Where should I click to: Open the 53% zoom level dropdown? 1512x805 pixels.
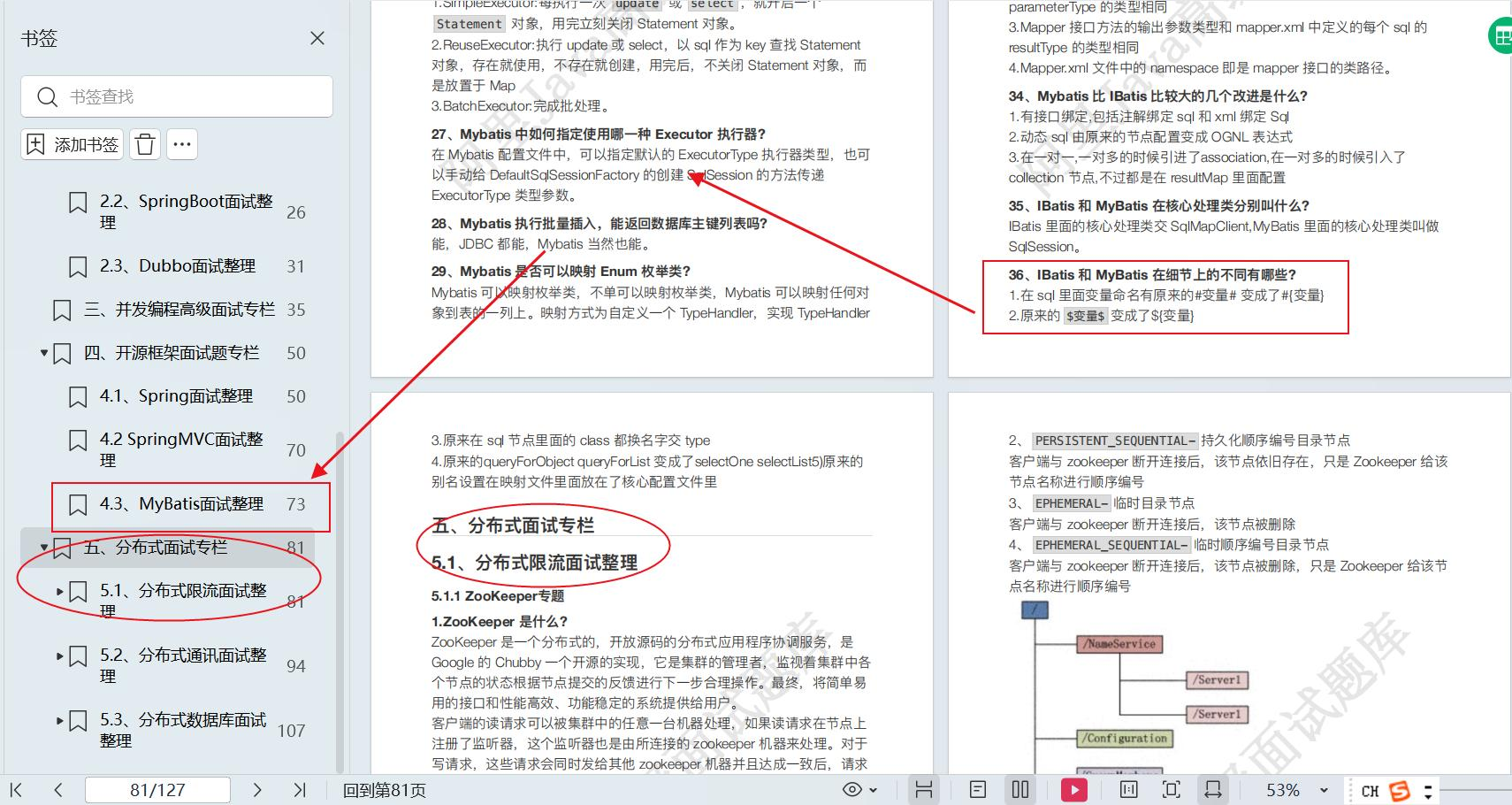pyautogui.click(x=1324, y=790)
